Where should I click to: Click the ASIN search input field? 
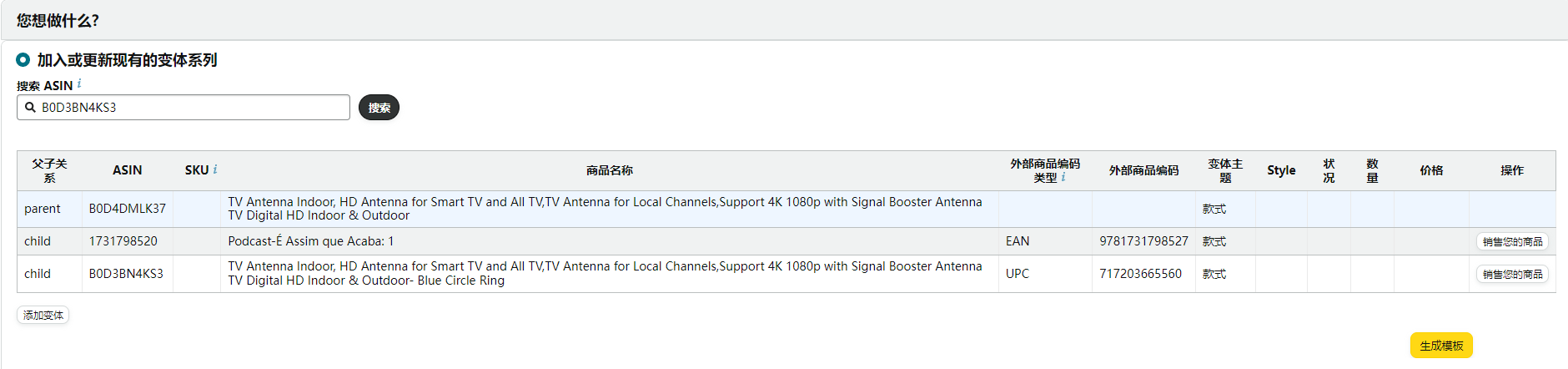[183, 107]
